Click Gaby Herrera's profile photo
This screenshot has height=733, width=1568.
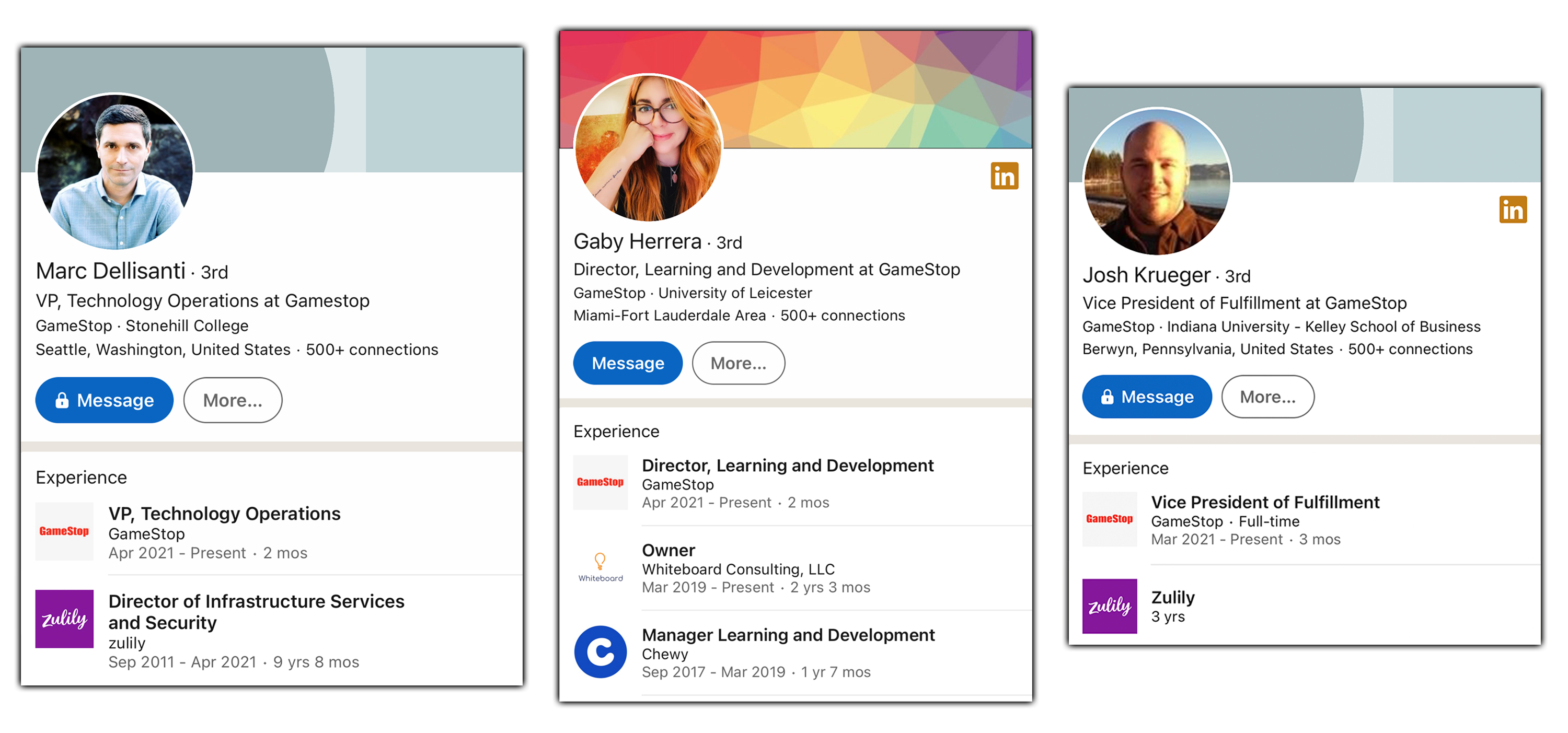(x=648, y=147)
